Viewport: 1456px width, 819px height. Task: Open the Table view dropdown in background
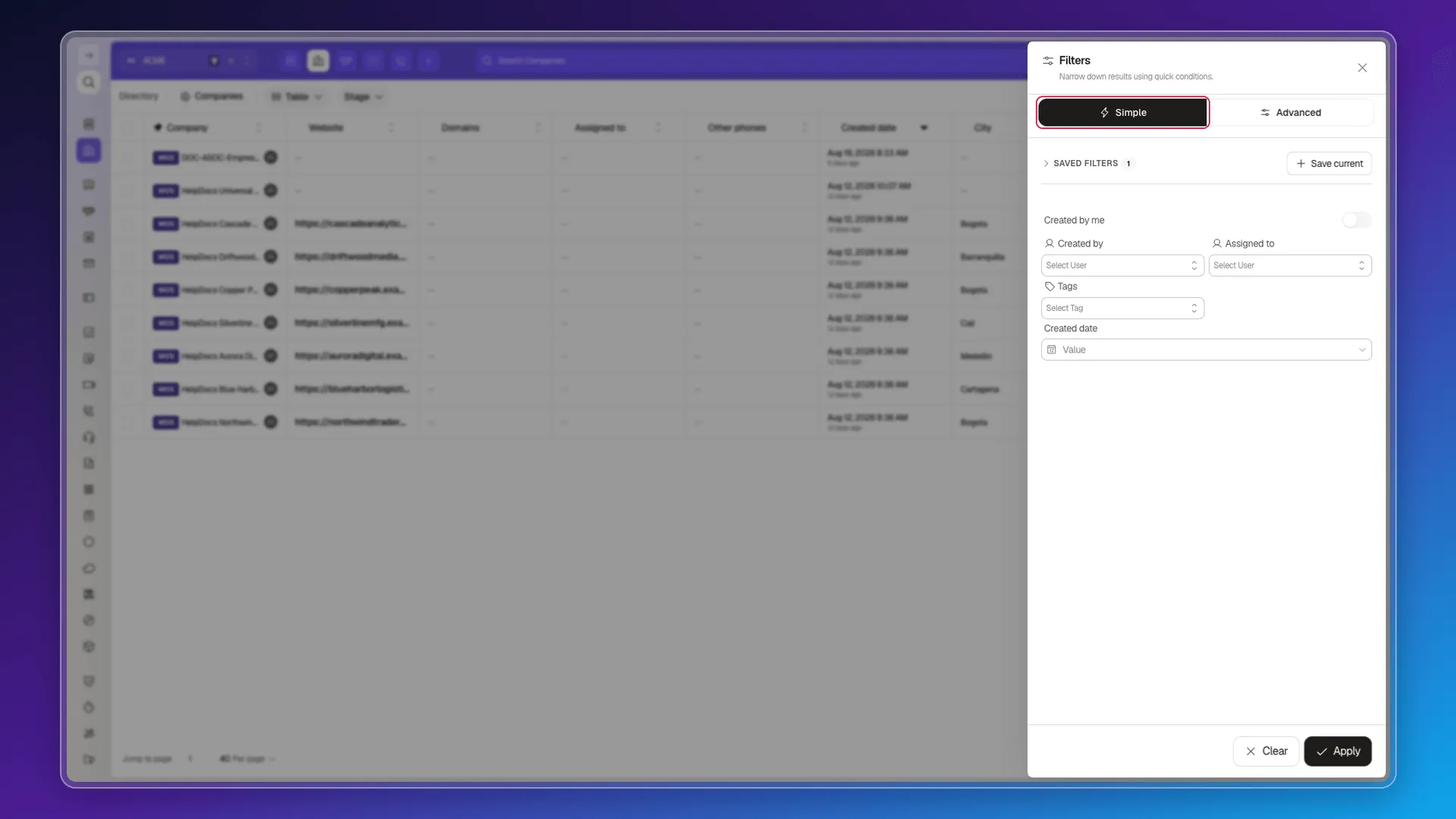297,96
